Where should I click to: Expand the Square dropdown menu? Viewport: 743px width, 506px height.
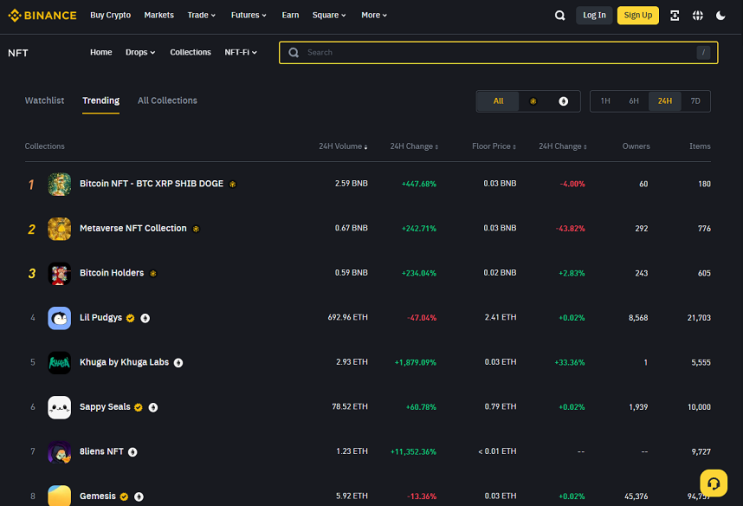[329, 15]
